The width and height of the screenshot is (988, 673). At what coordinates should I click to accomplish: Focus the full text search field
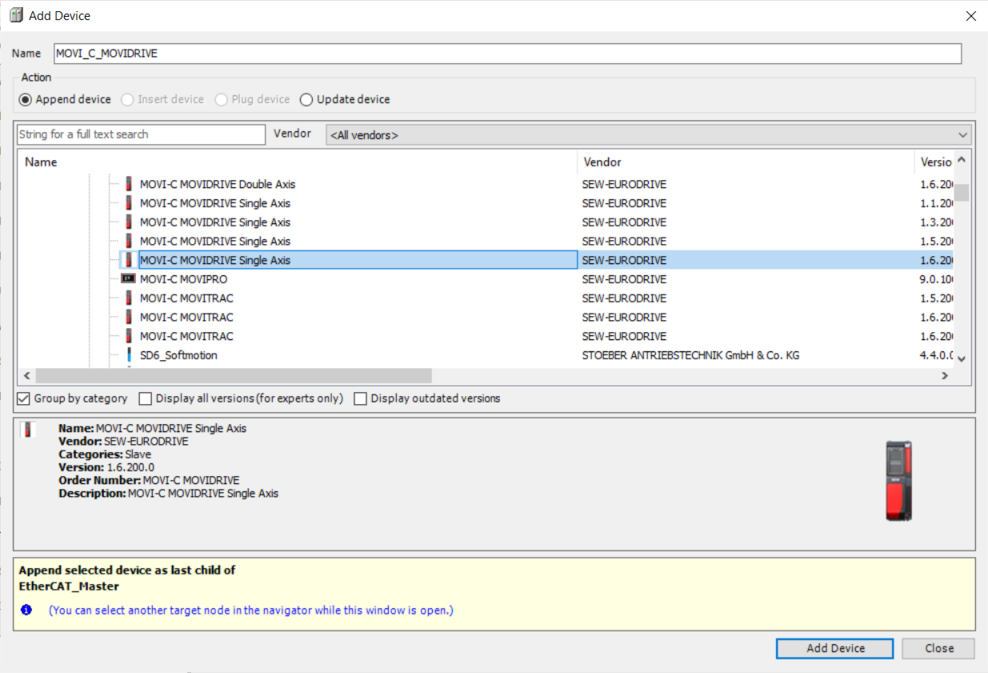click(140, 134)
